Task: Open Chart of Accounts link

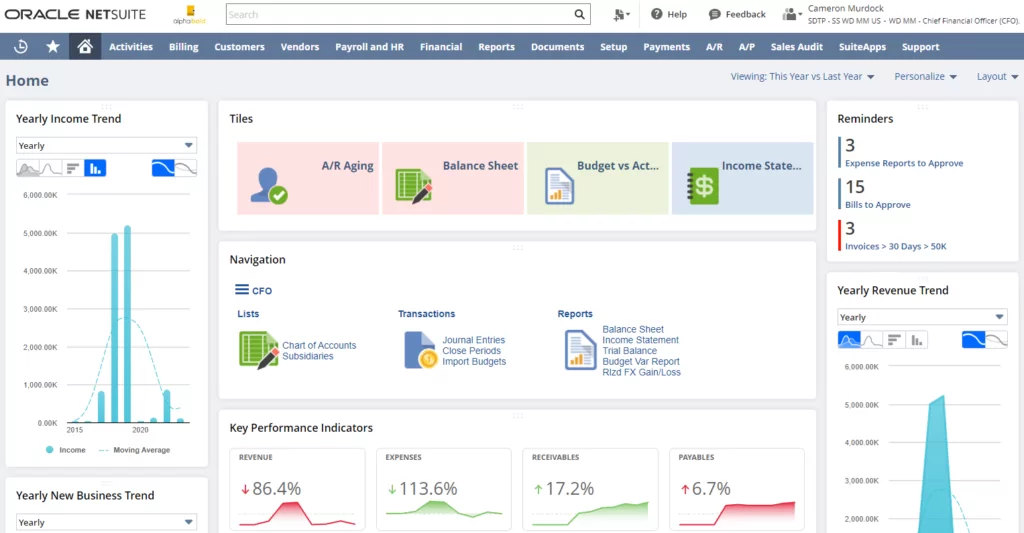Action: (x=319, y=345)
